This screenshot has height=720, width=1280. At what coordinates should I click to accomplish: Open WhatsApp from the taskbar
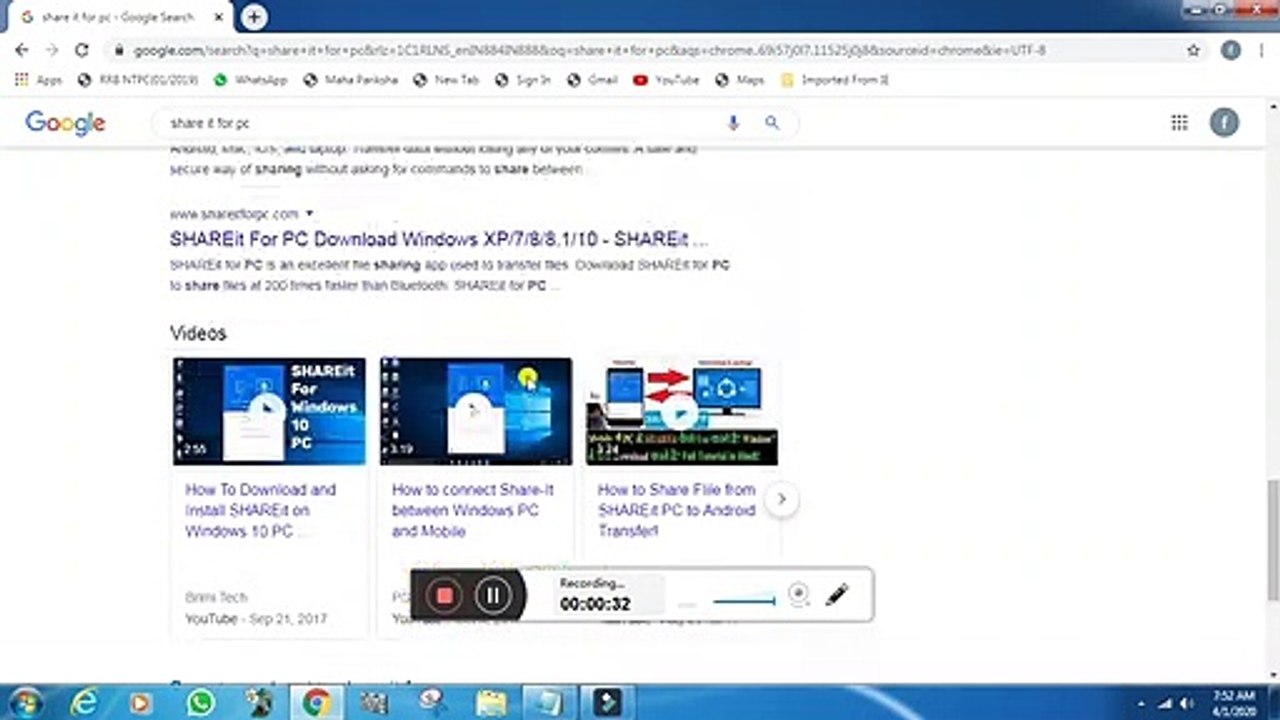click(x=200, y=702)
